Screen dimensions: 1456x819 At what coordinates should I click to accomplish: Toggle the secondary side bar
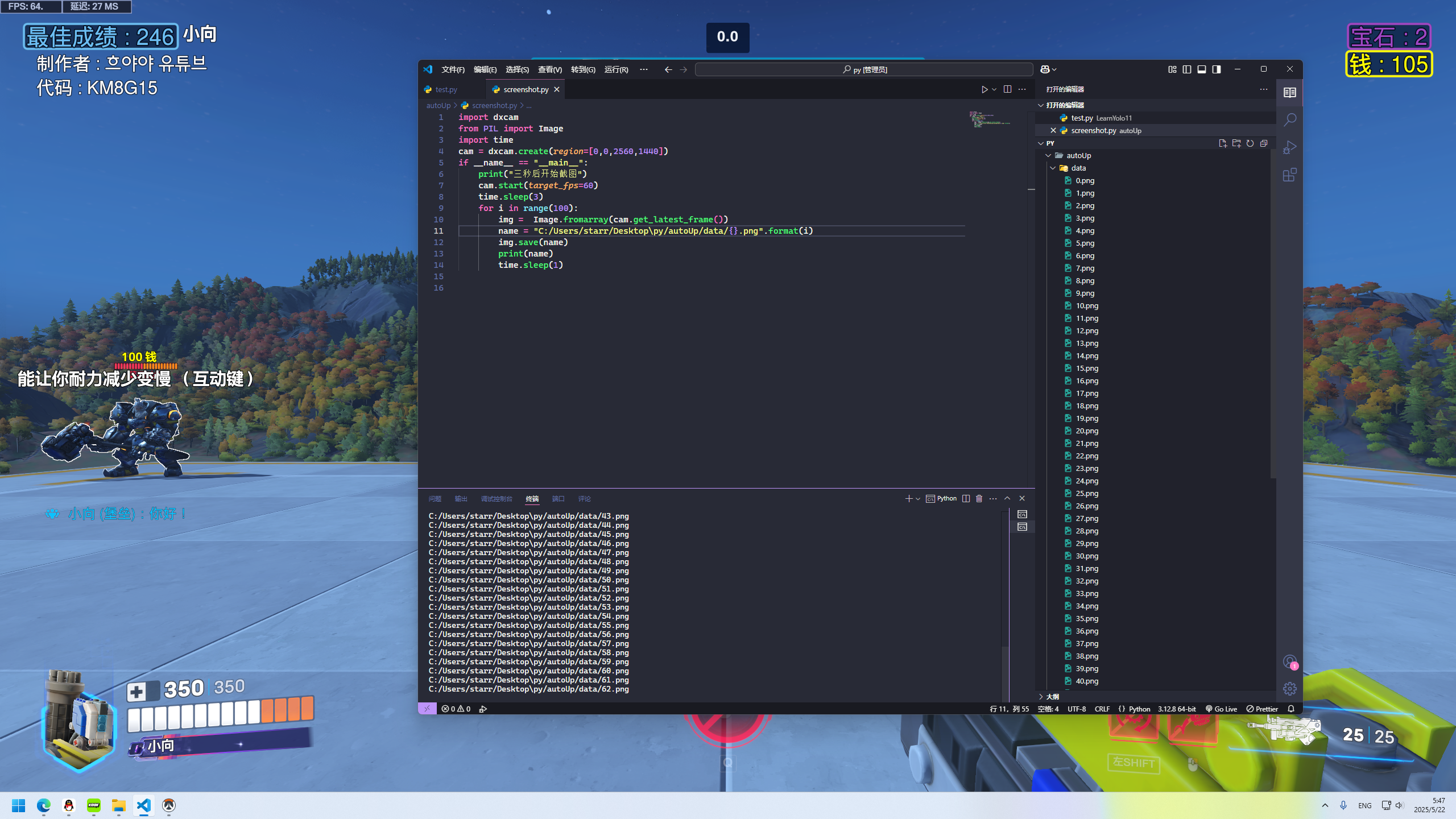click(x=1215, y=69)
